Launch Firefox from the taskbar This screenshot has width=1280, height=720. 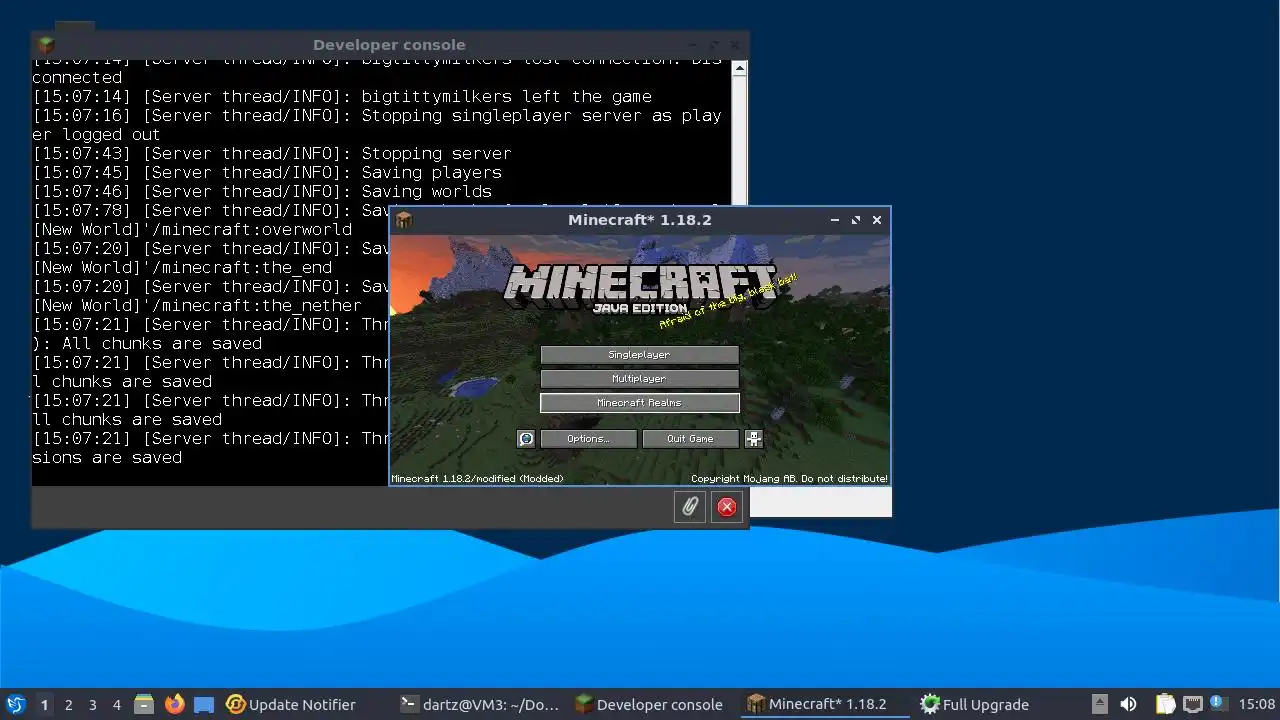[175, 704]
